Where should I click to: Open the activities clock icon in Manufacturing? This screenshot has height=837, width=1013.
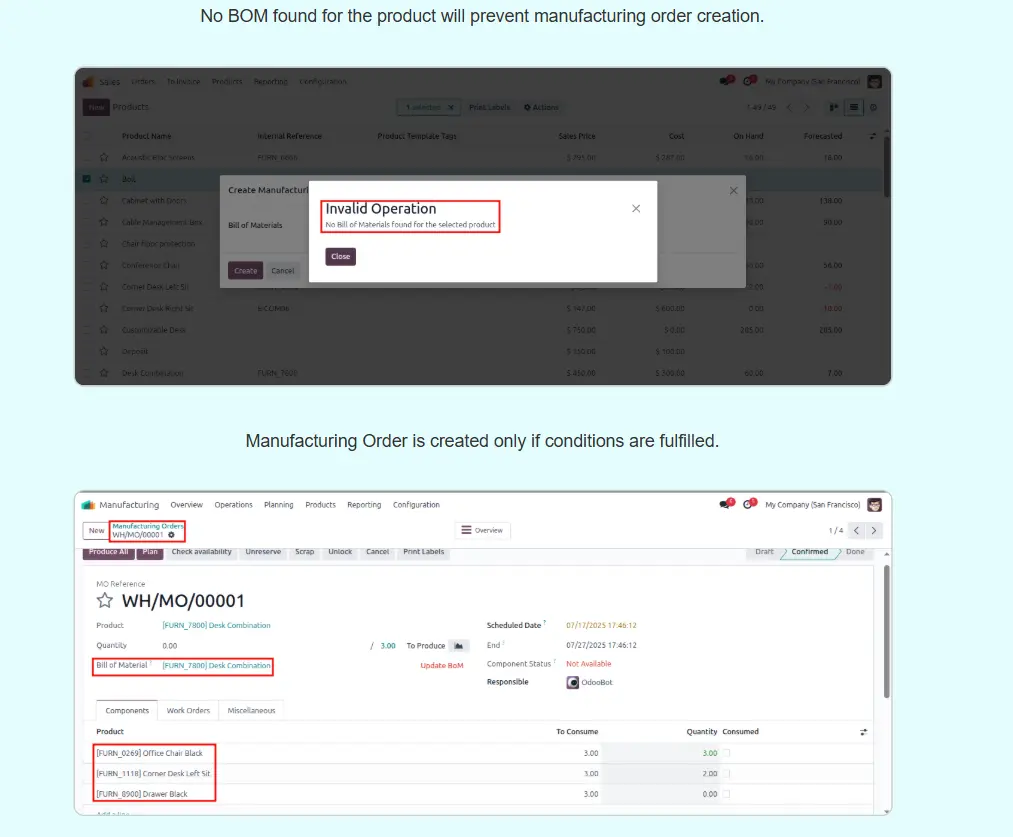point(748,505)
